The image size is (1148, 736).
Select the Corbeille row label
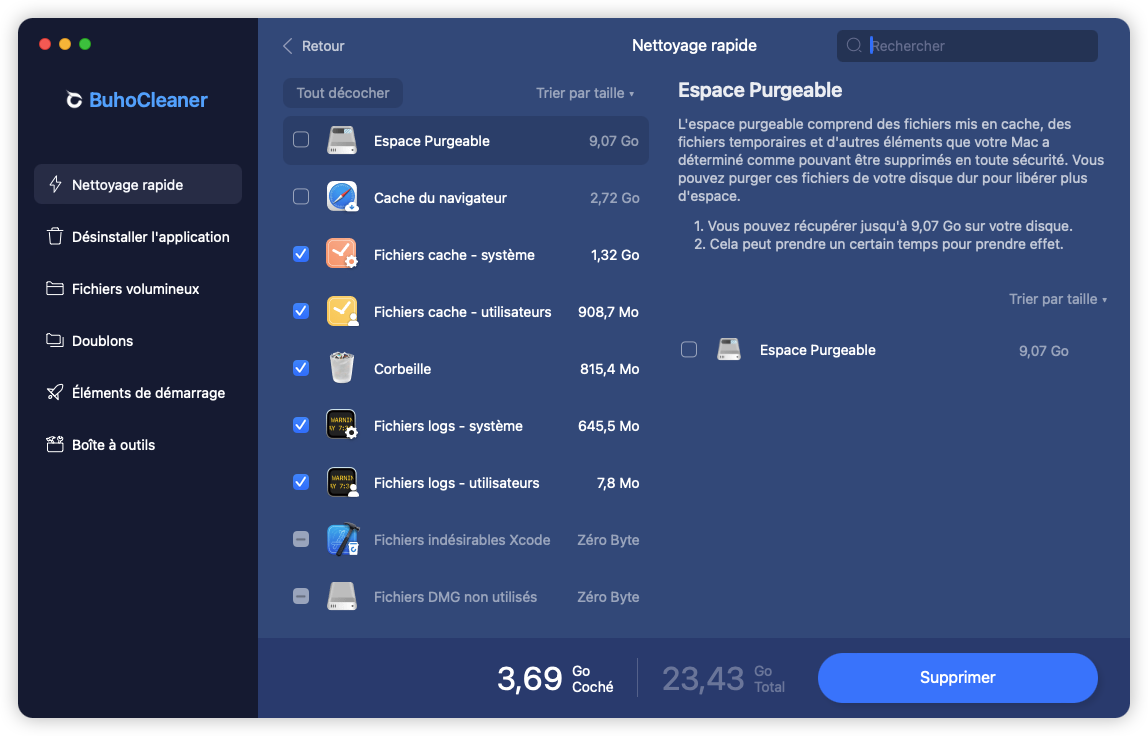tap(403, 369)
